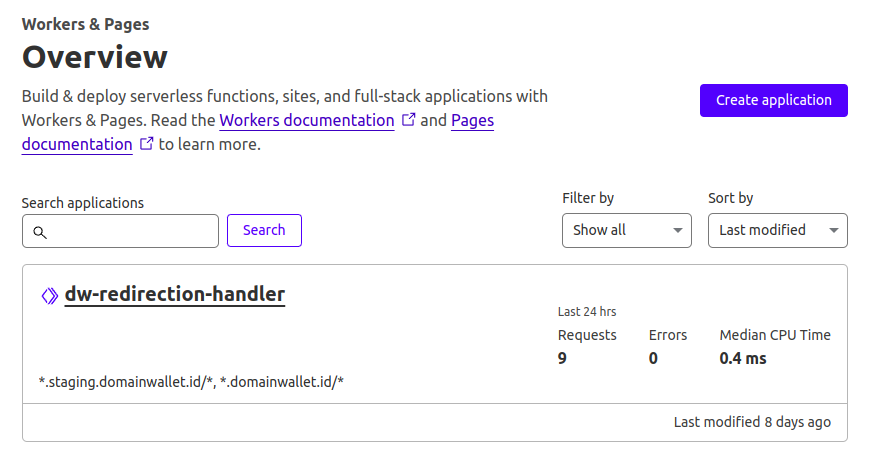Screen dimensions: 876x461
Task: Open the Show all filter dropdown
Action: click(626, 230)
